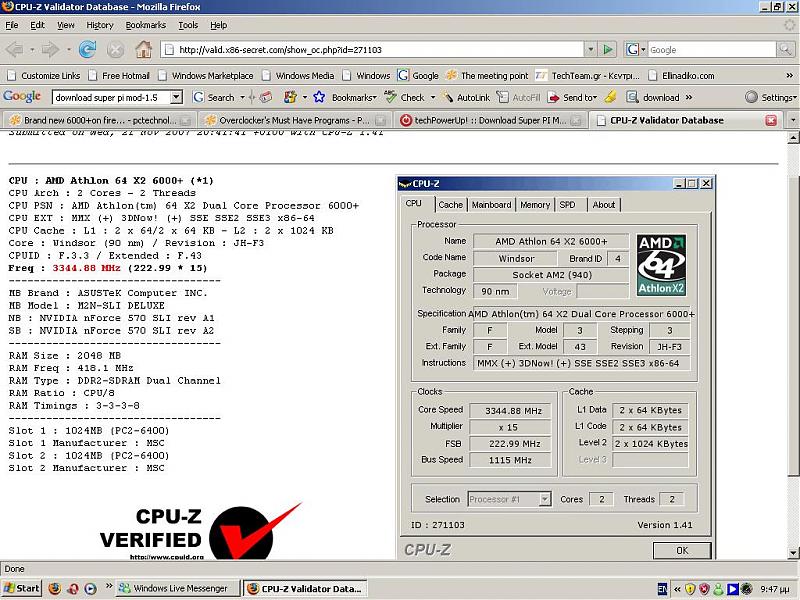Expand hidden system tray icons
Screen dimensions: 800x600
677,589
